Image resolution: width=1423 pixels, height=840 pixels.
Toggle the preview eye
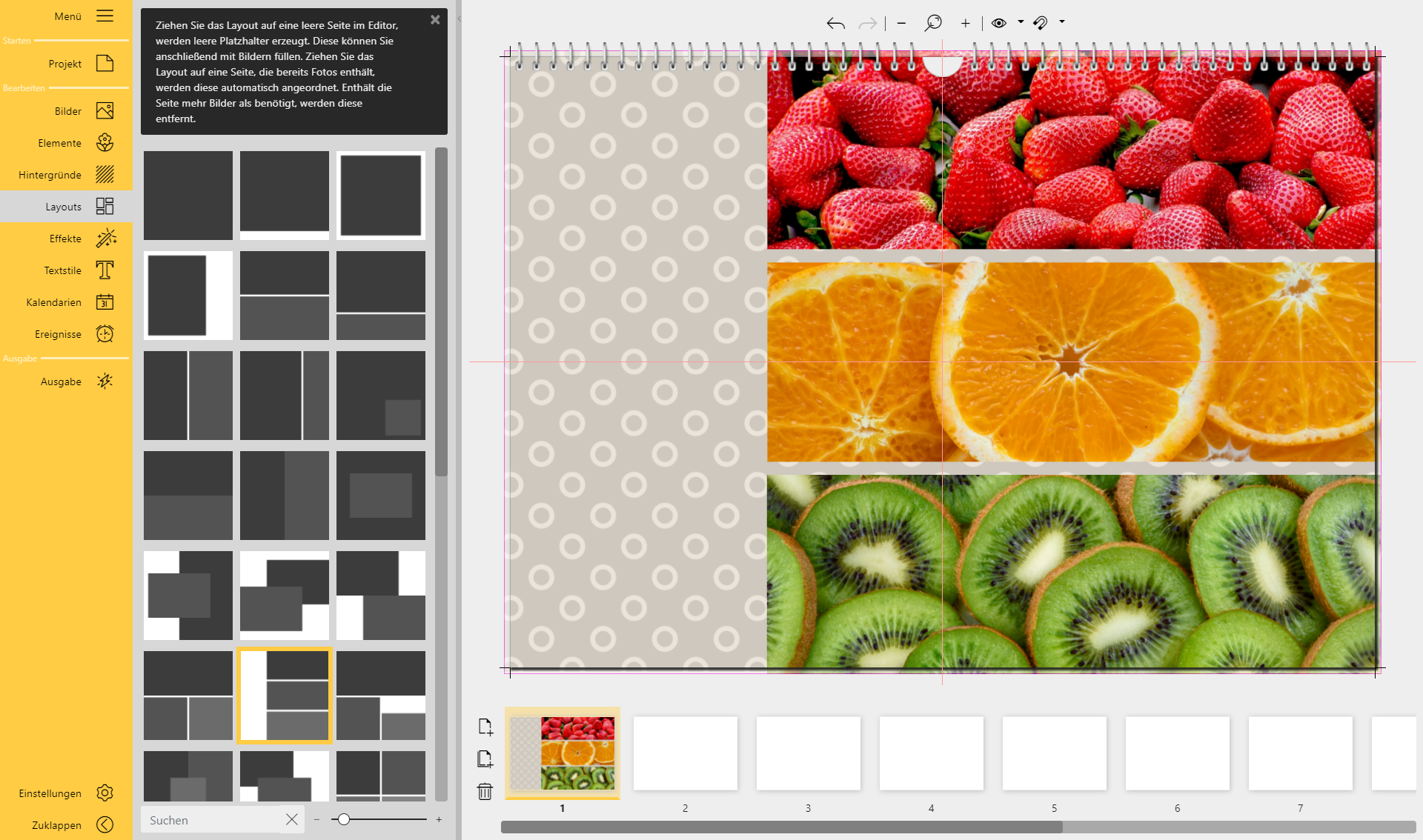coord(997,23)
